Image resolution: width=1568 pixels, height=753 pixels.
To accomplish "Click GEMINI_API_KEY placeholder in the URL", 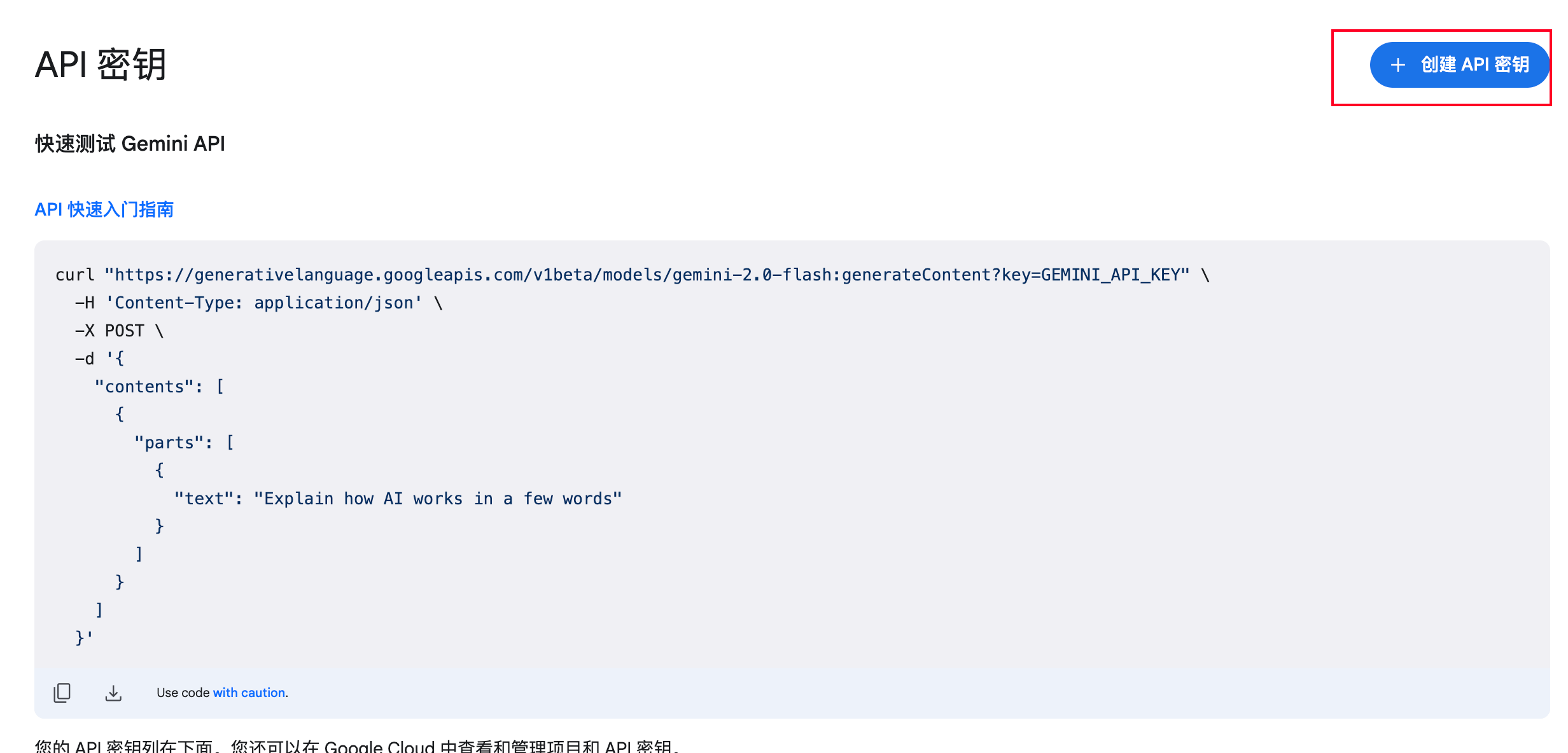I will point(1110,275).
